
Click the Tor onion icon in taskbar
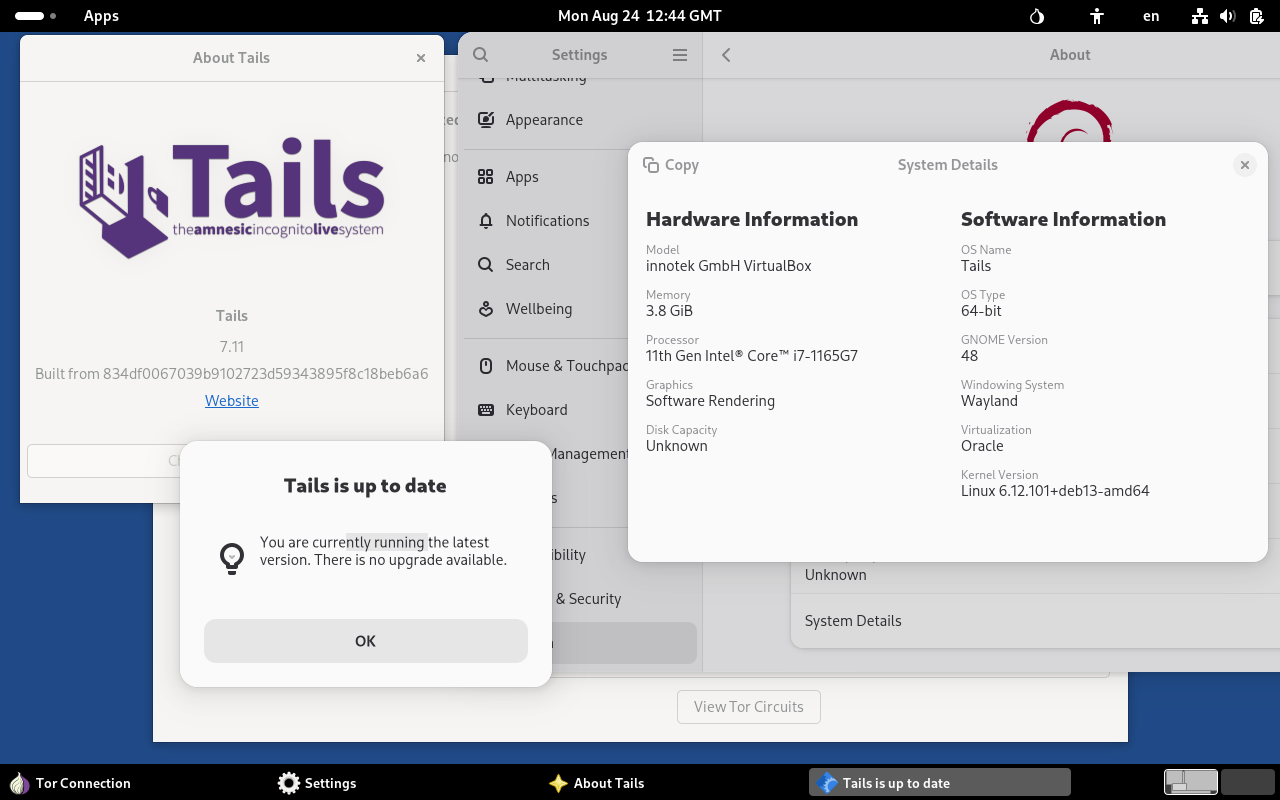(x=19, y=783)
